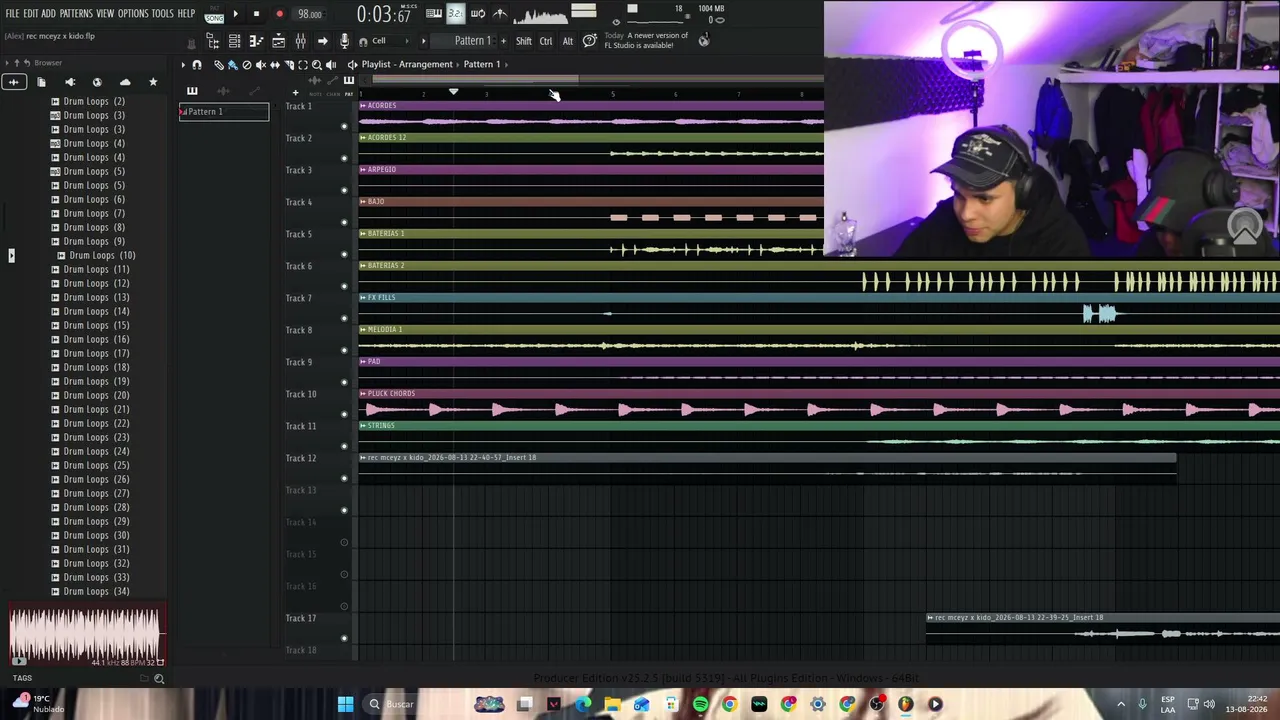Select the playlist Mute tool
The height and width of the screenshot is (720, 1280).
(261, 65)
